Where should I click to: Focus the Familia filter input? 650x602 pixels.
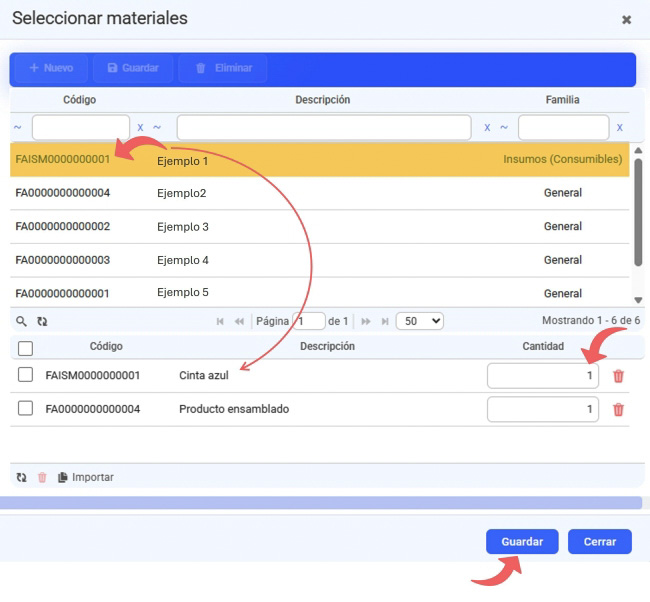[x=563, y=127]
